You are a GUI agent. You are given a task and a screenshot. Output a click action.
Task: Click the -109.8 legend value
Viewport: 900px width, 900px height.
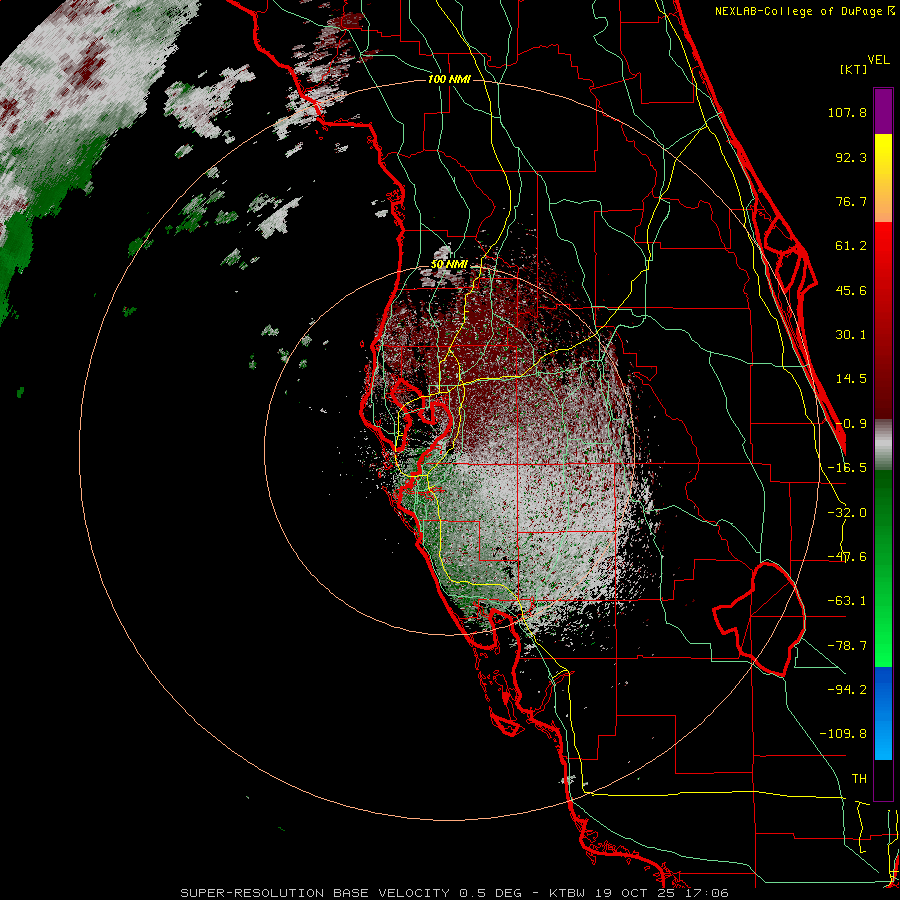pyautogui.click(x=843, y=734)
